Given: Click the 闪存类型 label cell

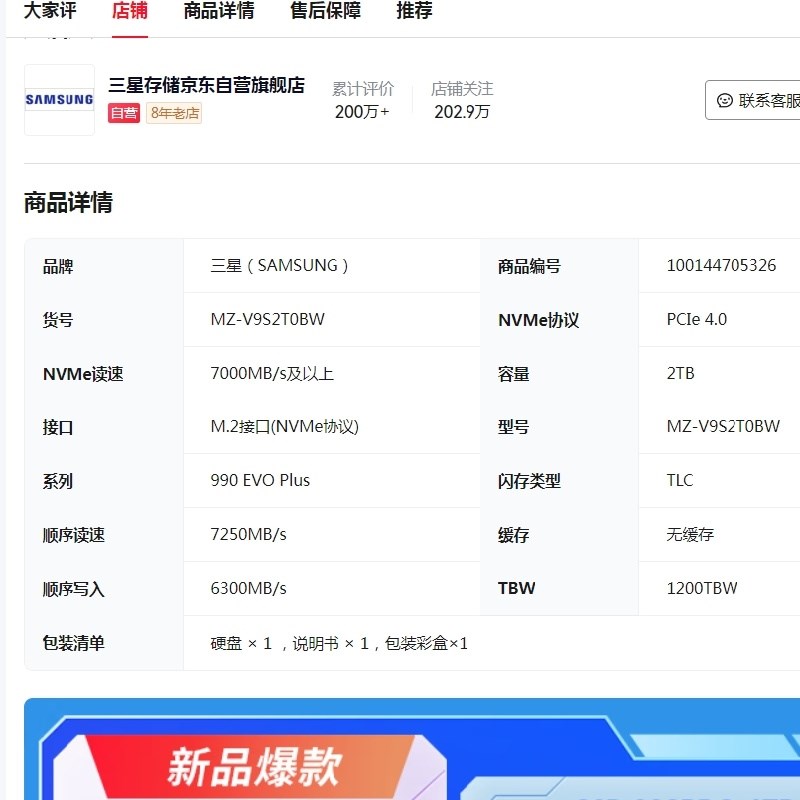Looking at the screenshot, I should tap(559, 481).
